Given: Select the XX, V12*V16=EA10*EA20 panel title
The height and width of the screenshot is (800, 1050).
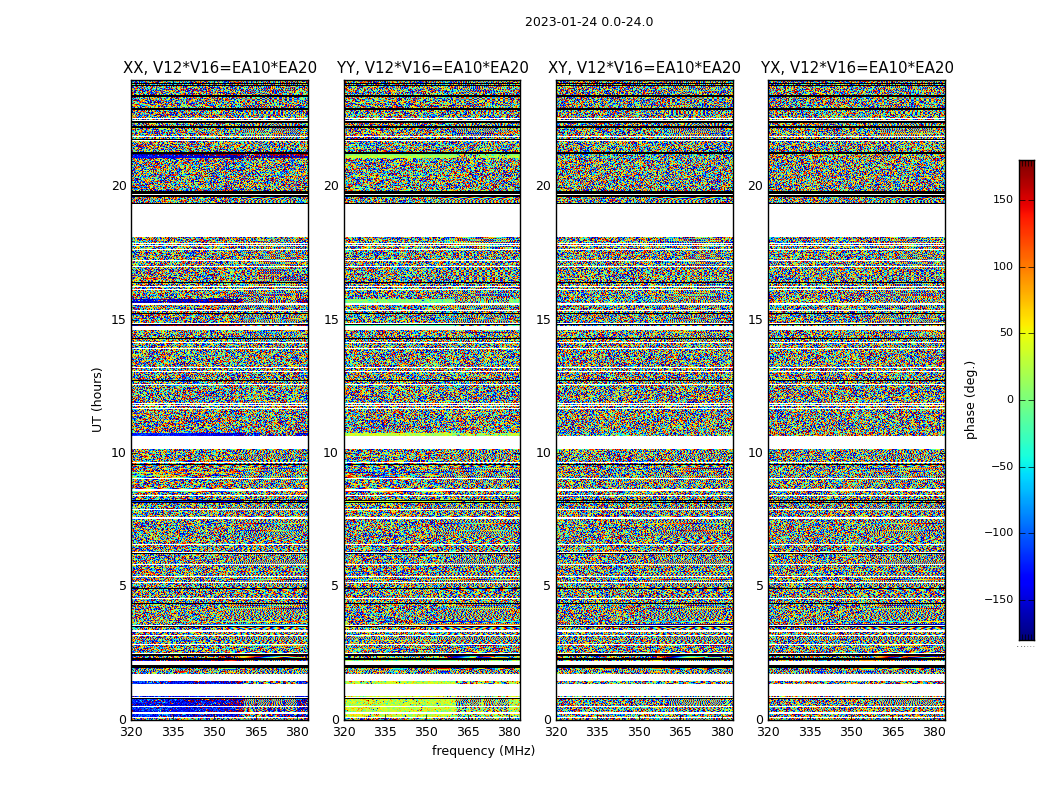Looking at the screenshot, I should pyautogui.click(x=220, y=68).
